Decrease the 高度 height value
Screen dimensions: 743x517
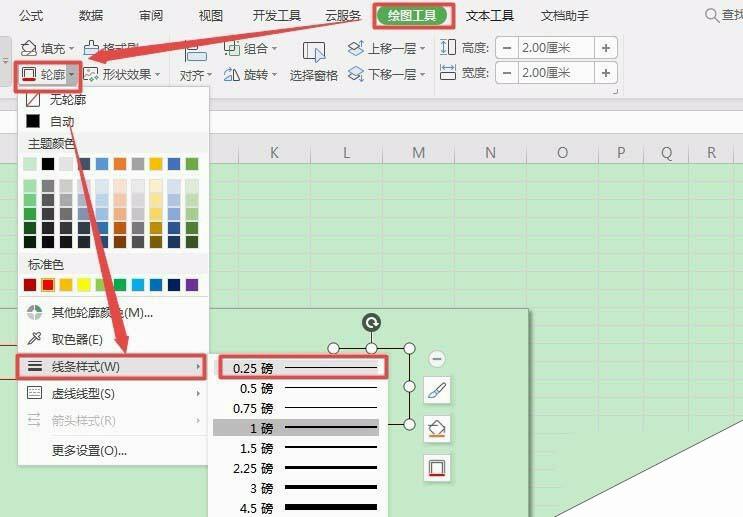click(507, 48)
